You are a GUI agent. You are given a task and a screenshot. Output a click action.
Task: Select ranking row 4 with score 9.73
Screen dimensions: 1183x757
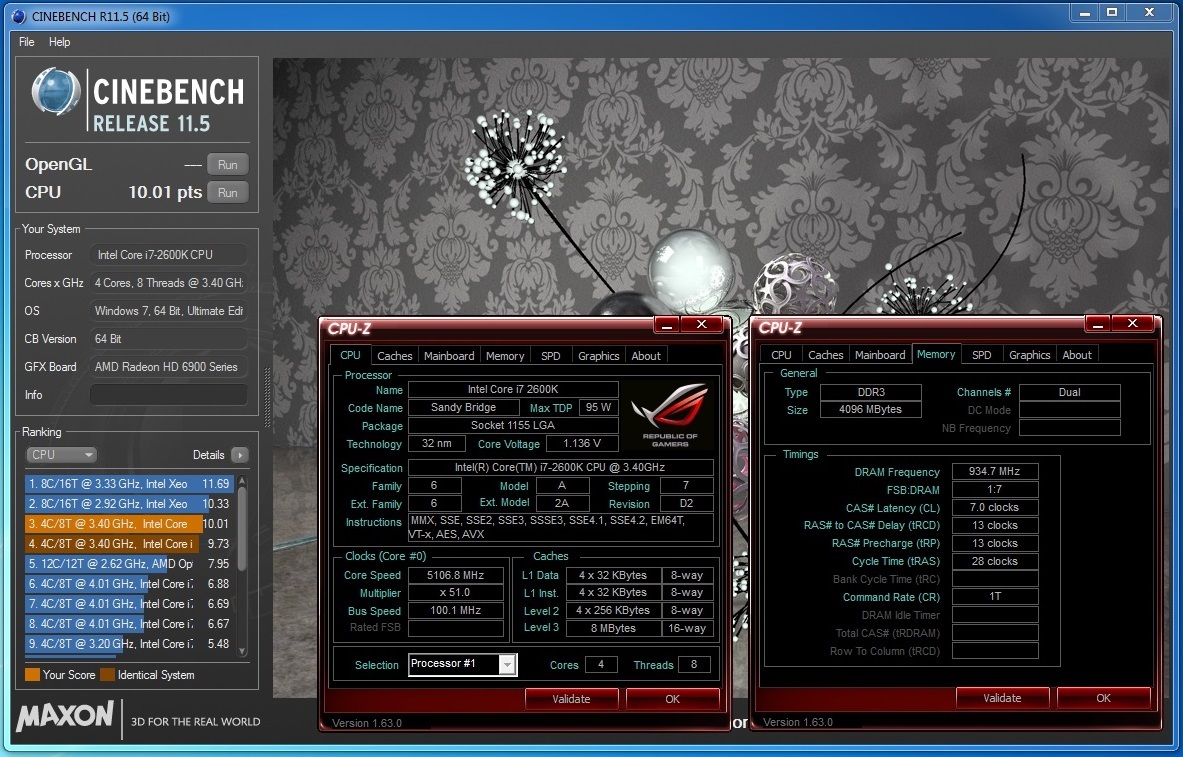(x=129, y=543)
